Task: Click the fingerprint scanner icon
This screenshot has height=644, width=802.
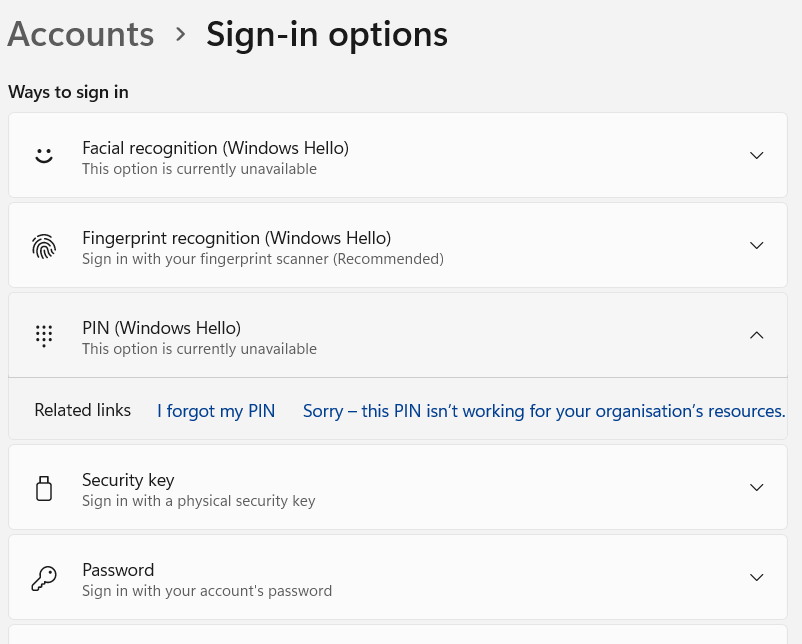Action: click(x=43, y=246)
